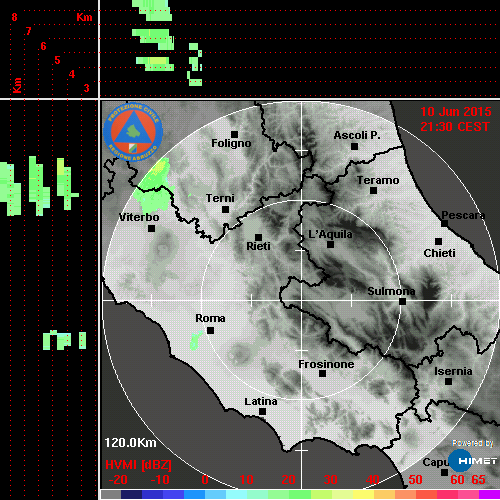Screen dimensions: 500x500
Task: Click the time text 21:30 CEST
Action: pos(455,127)
